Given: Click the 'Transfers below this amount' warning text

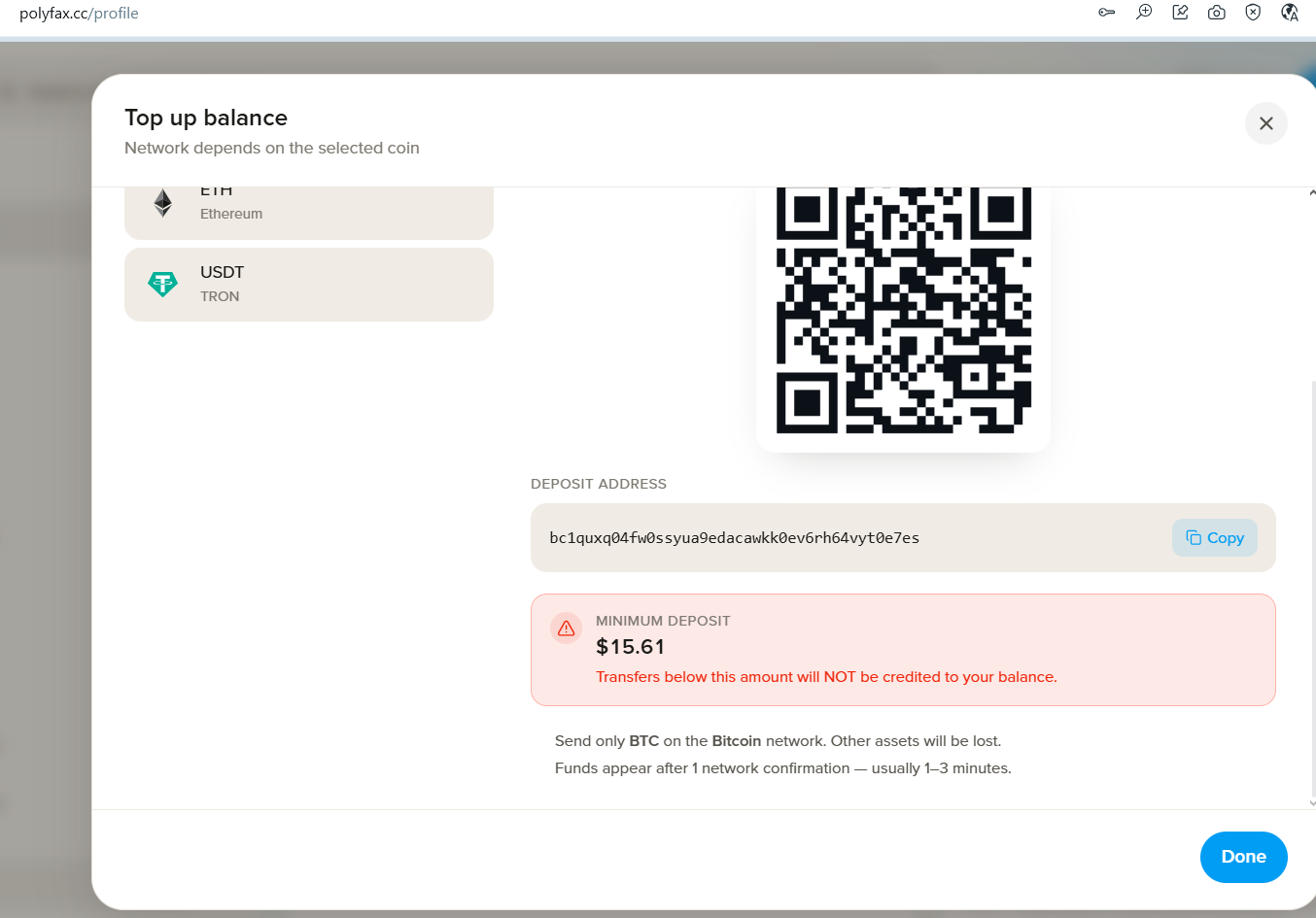Looking at the screenshot, I should pyautogui.click(x=826, y=677).
